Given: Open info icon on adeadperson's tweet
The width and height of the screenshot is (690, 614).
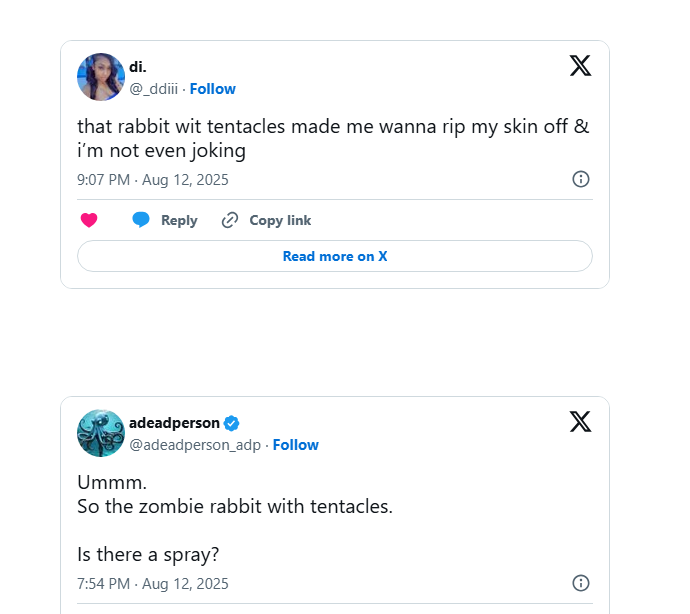Looking at the screenshot, I should [580, 583].
